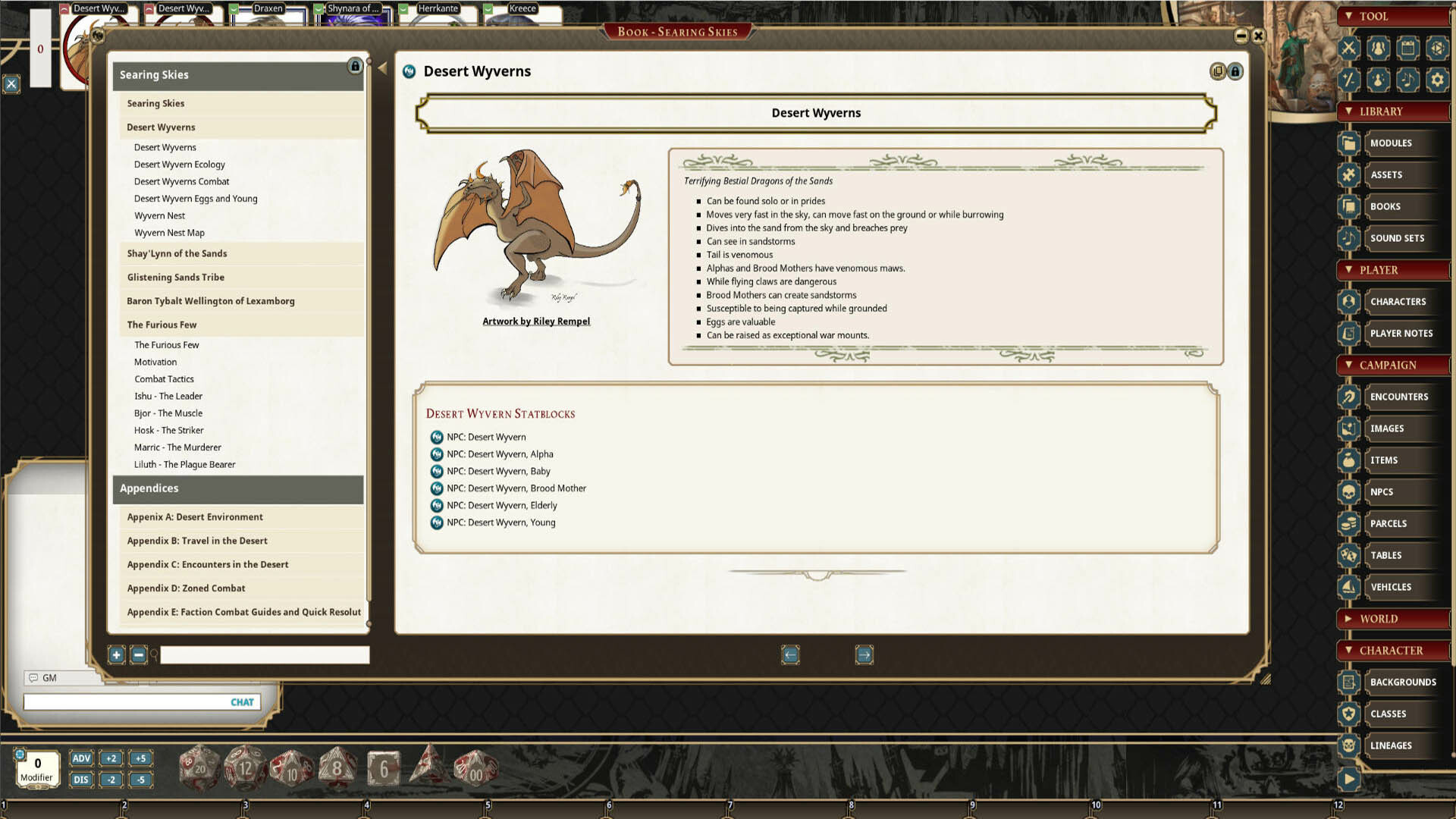Viewport: 1456px width, 819px height.
Task: Click the forward page navigation arrow
Action: pyautogui.click(x=864, y=654)
